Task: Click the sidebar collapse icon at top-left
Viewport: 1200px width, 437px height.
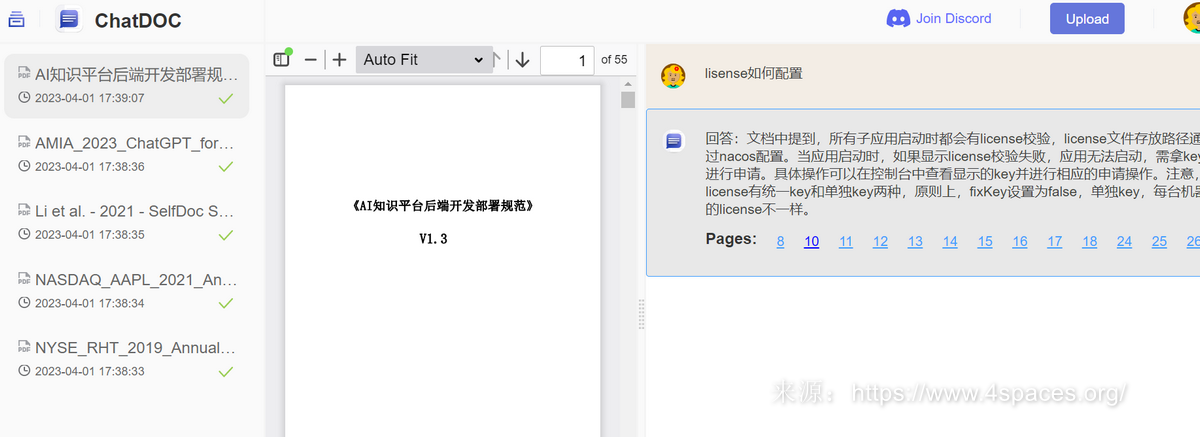Action: coord(16,19)
